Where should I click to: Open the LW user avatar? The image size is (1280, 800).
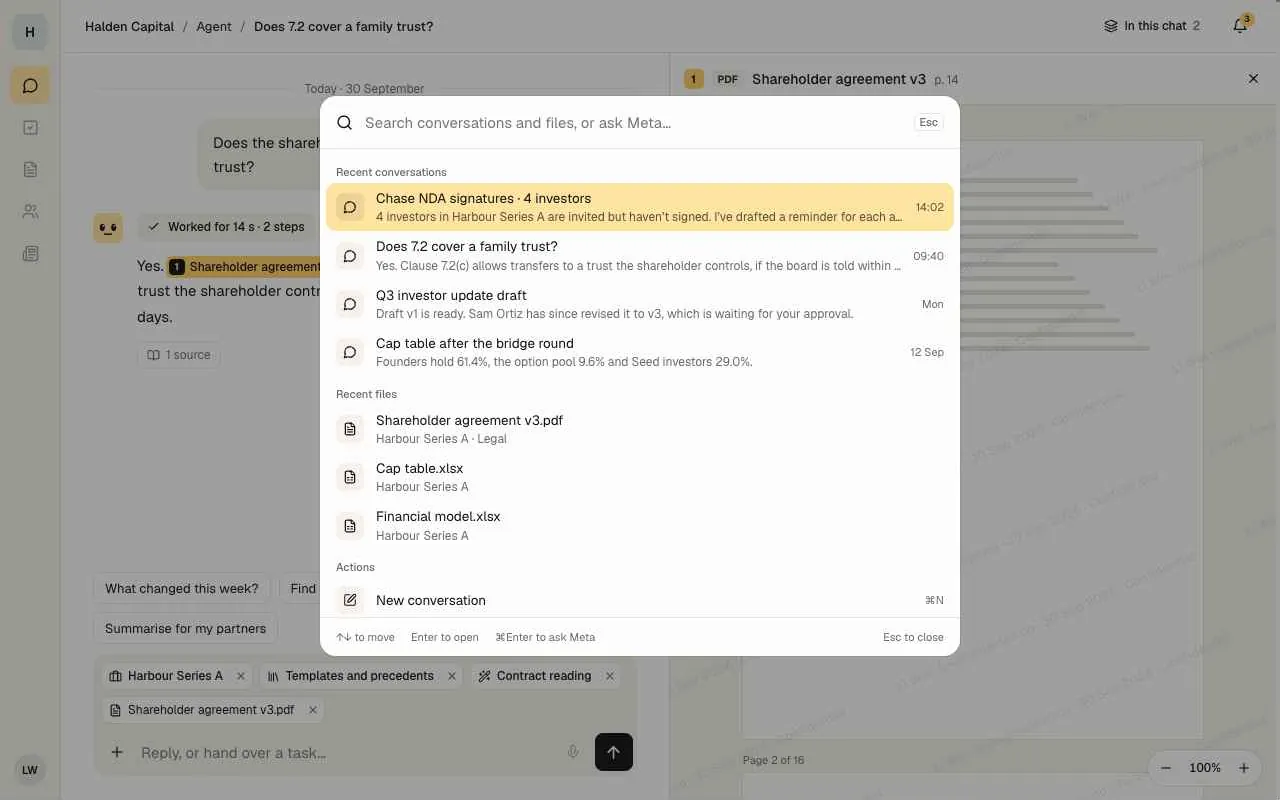click(30, 770)
